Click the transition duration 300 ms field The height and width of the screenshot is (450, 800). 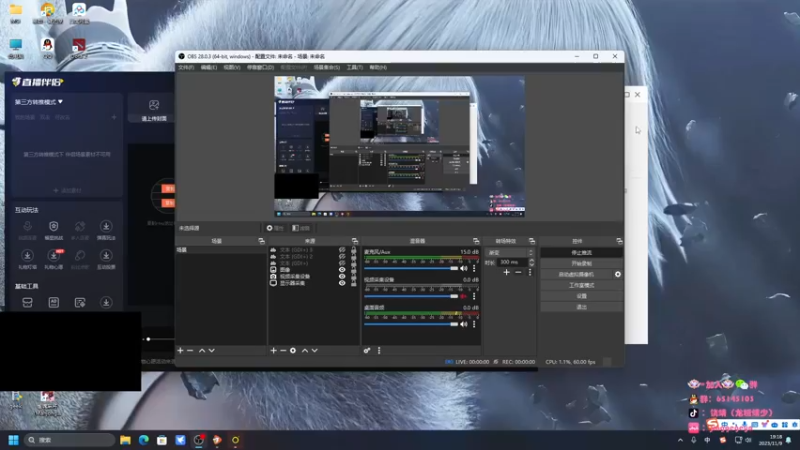tap(513, 262)
